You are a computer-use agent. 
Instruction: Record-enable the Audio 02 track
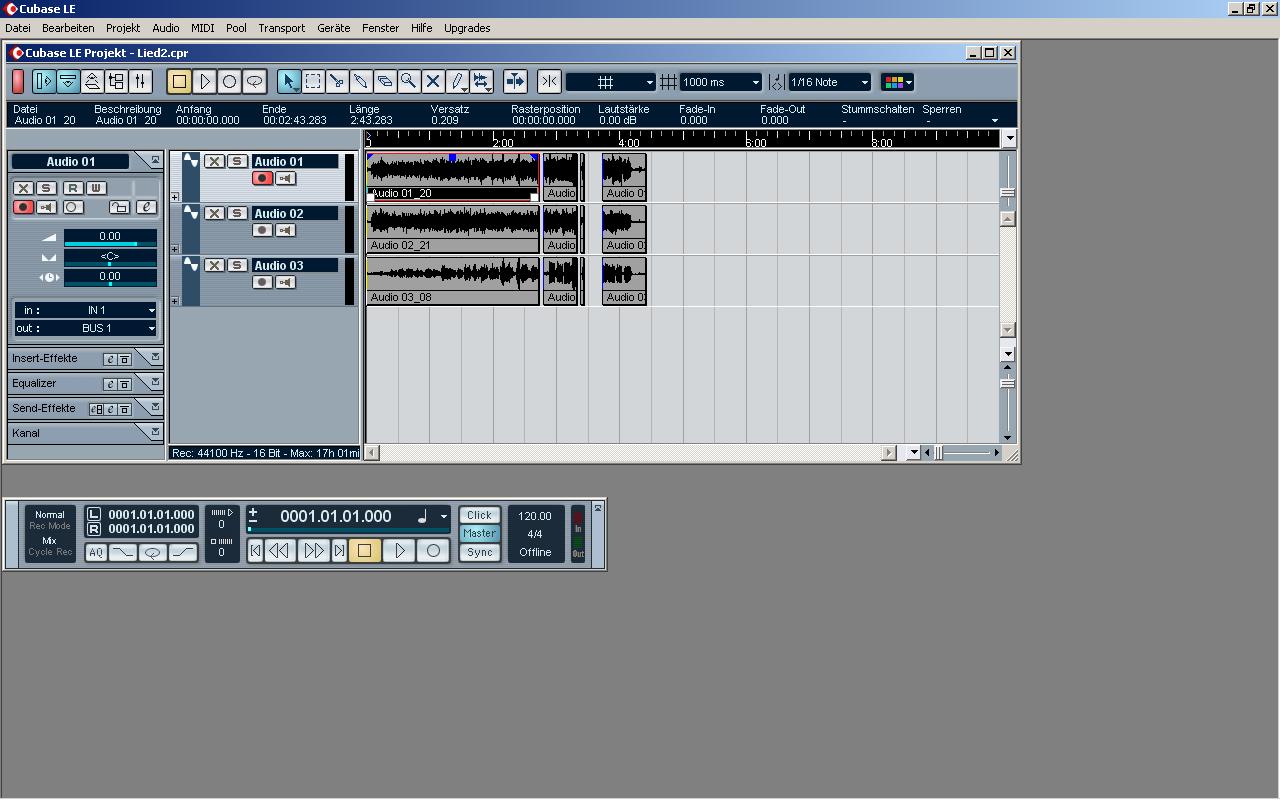click(262, 230)
